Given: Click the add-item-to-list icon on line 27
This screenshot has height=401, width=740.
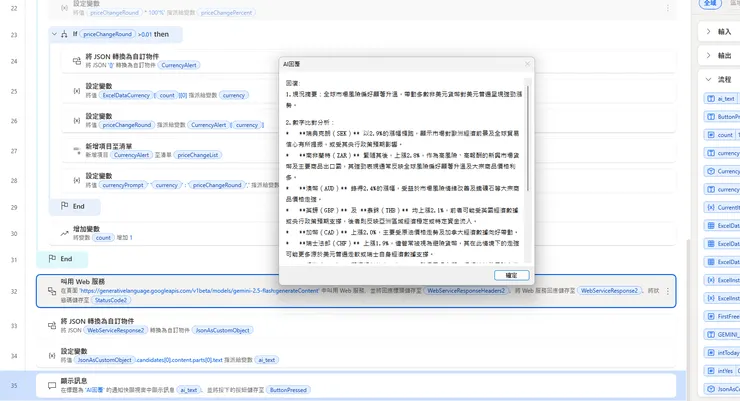Looking at the screenshot, I should click(76, 150).
